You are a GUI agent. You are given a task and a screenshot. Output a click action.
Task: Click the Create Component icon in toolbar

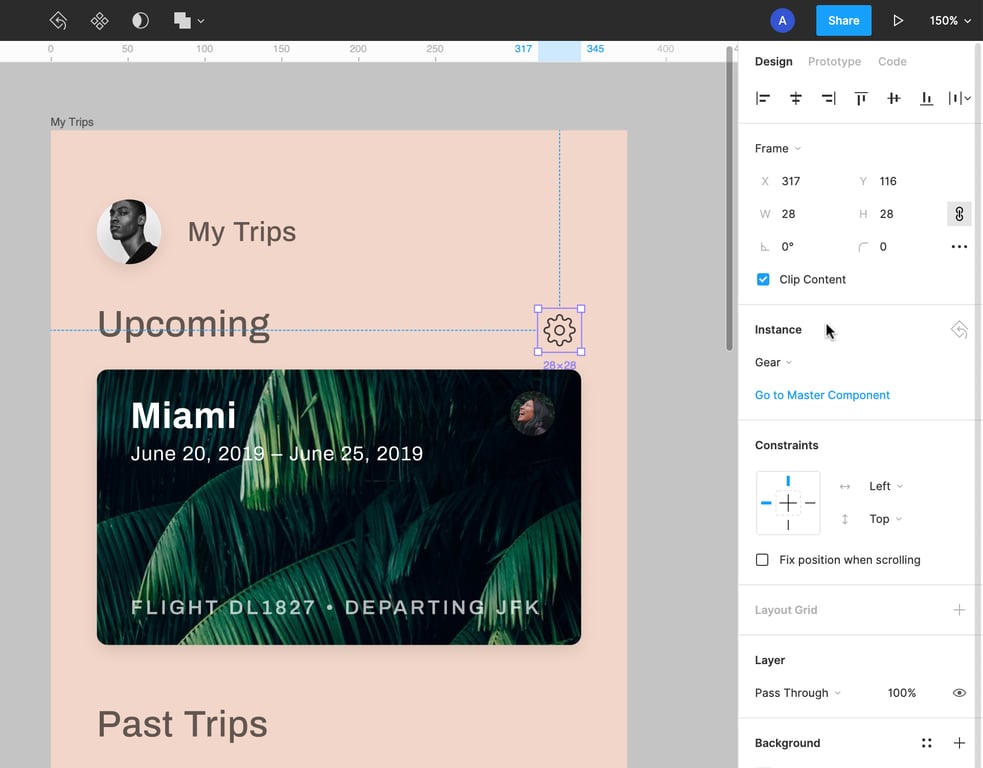click(x=99, y=20)
